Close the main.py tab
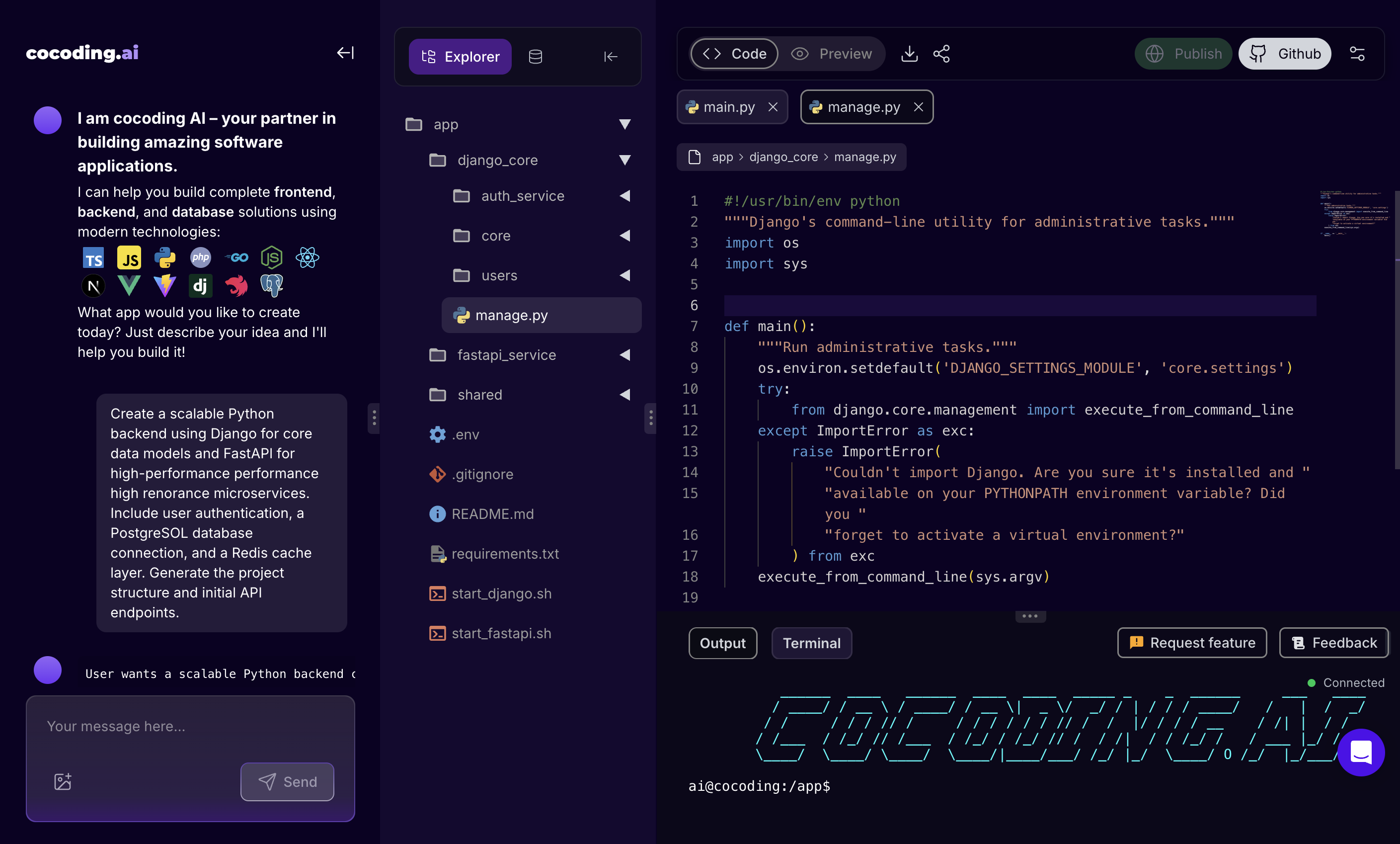The width and height of the screenshot is (1400, 844). [773, 107]
